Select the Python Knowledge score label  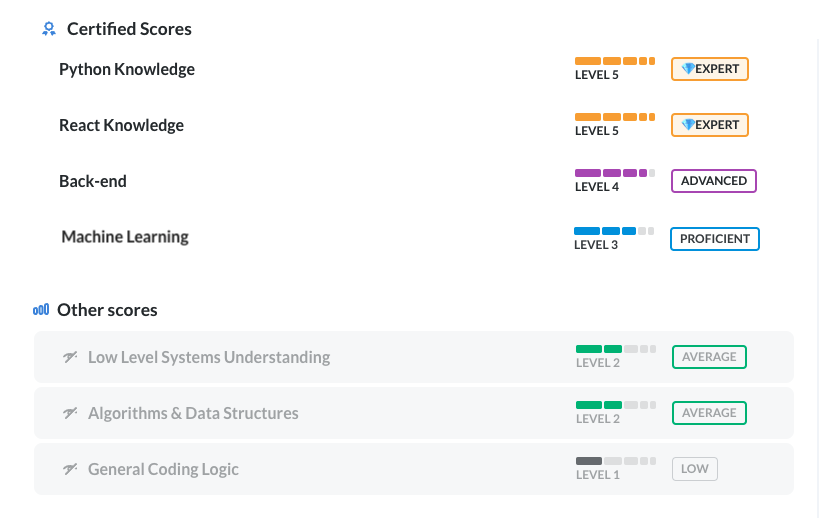(x=127, y=69)
